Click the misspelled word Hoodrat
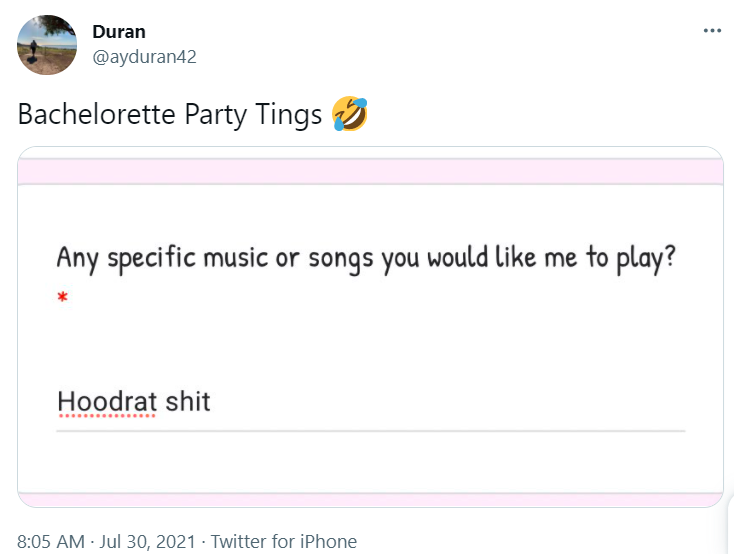This screenshot has height=554, width=734. 107,402
